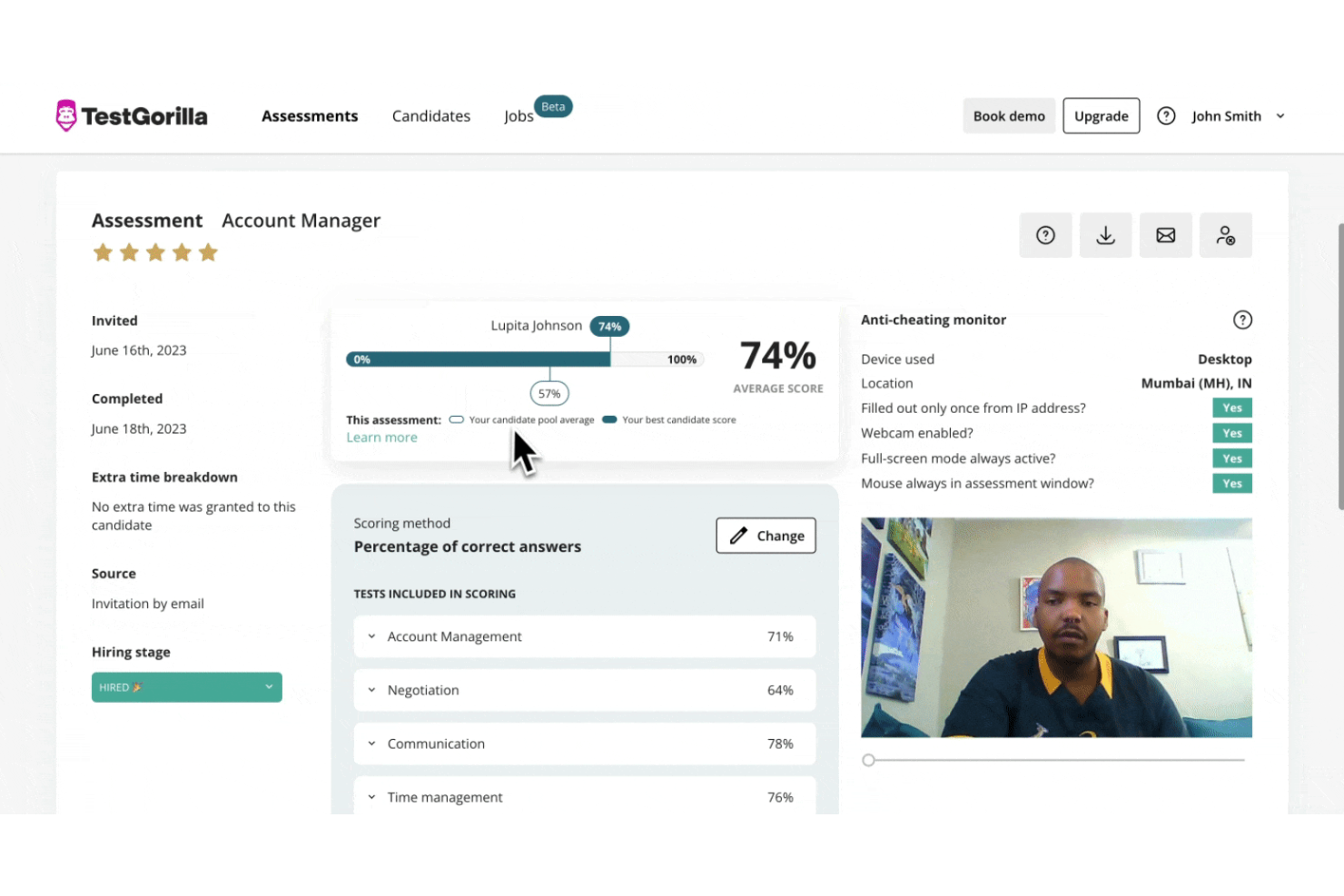
Task: Click the second rating star
Action: pos(129,252)
